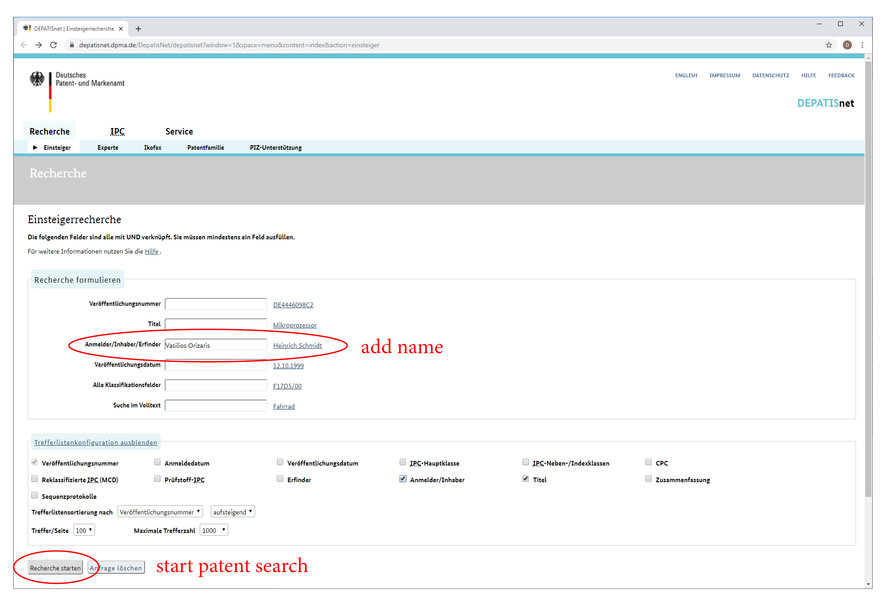Uncheck Anmelder/Inhaber checkbox
Image resolution: width=886 pixels, height=600 pixels.
(x=402, y=479)
